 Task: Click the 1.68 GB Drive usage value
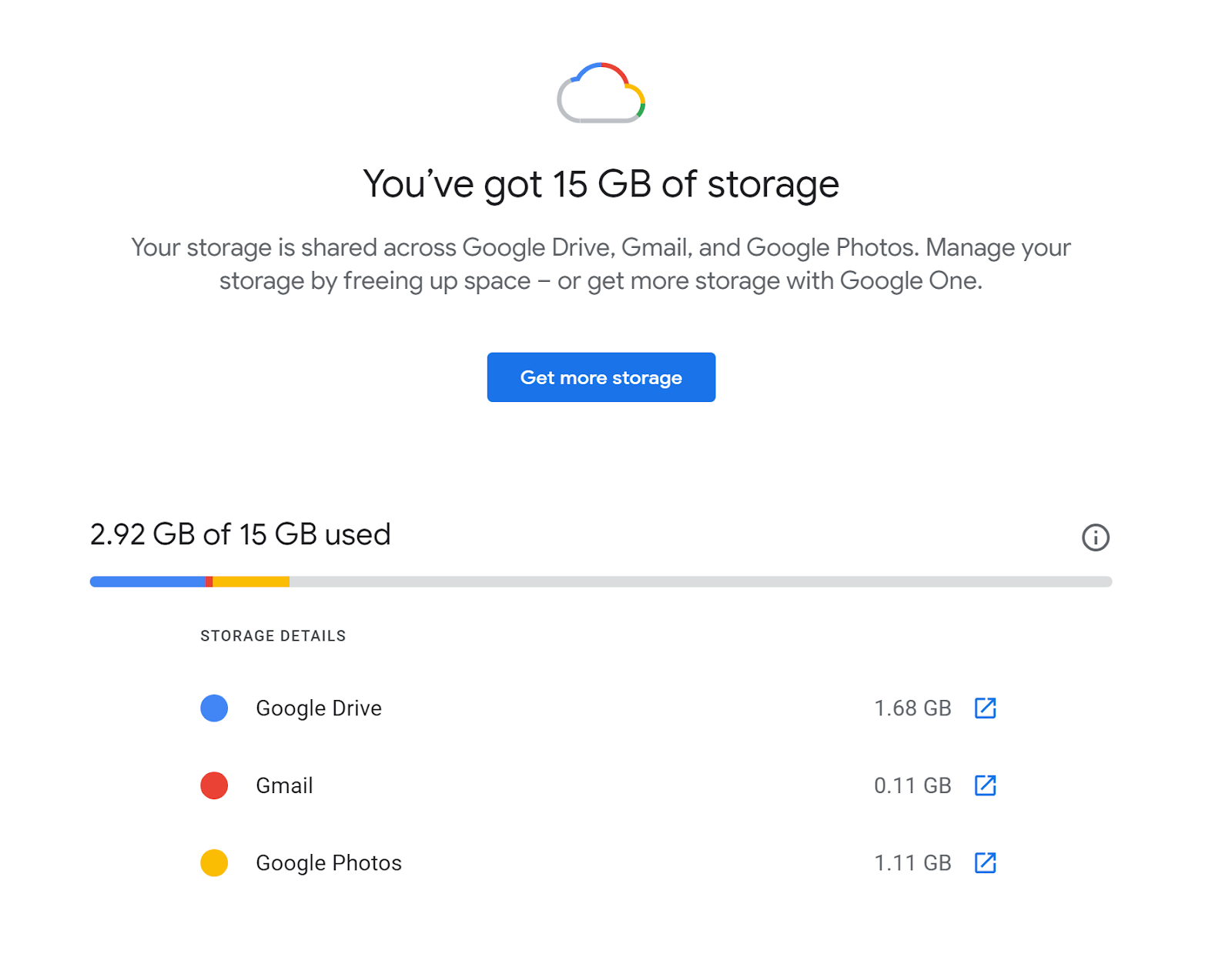pos(912,708)
